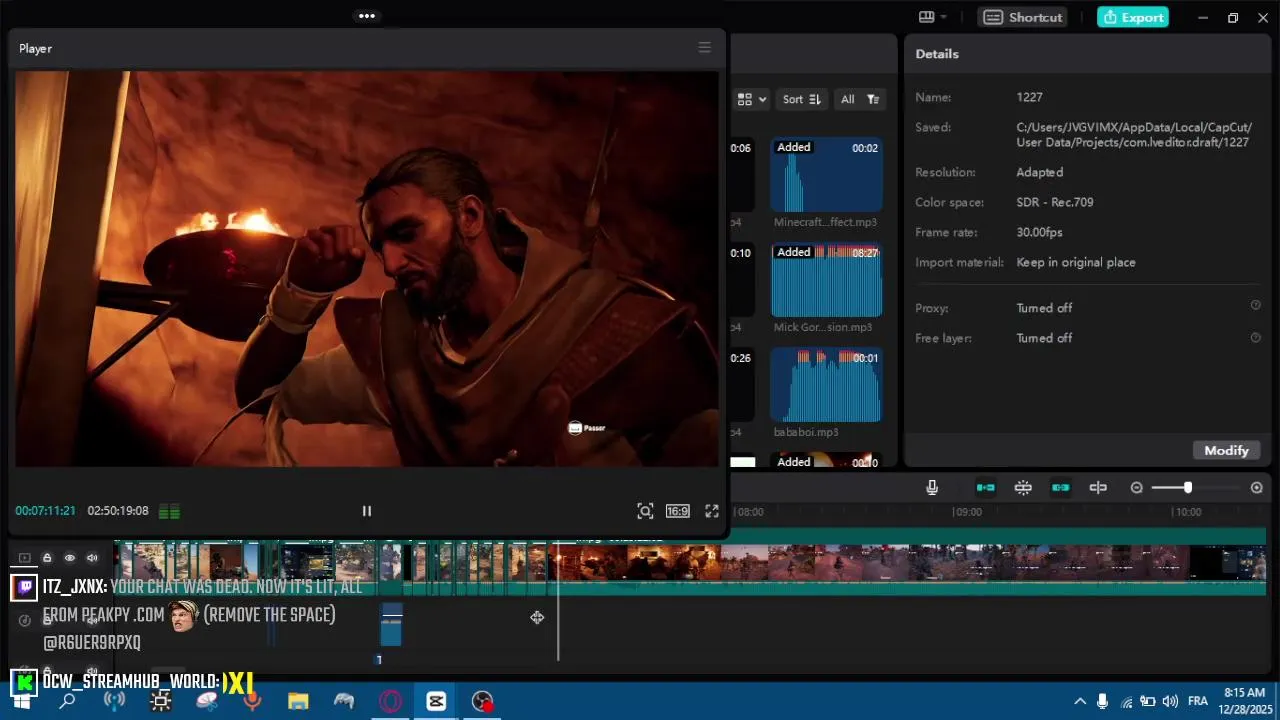This screenshot has width=1280, height=720.
Task: Mute the main video track
Action: [x=92, y=558]
